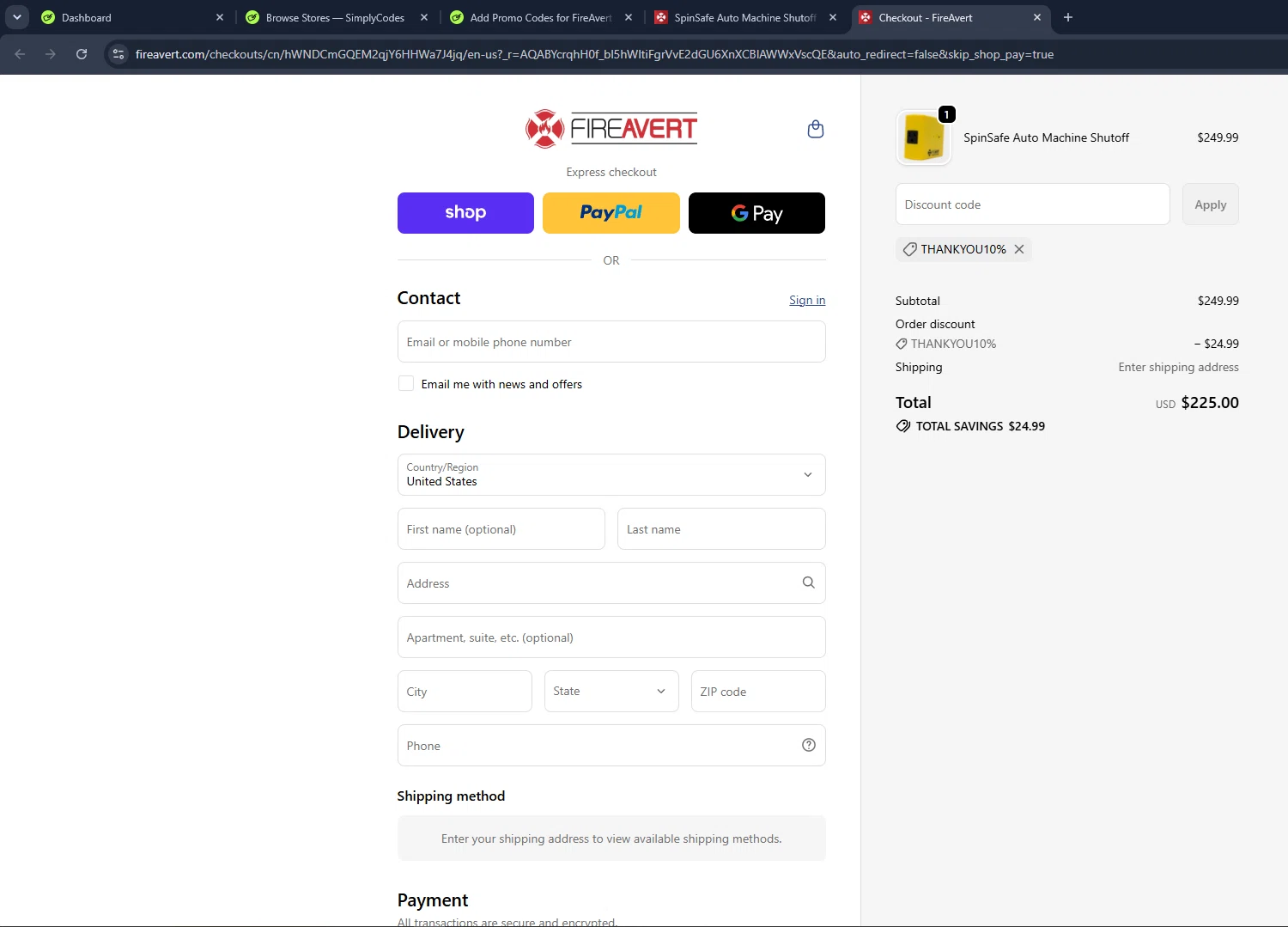
Task: Click the First name (optional) field
Action: click(501, 529)
